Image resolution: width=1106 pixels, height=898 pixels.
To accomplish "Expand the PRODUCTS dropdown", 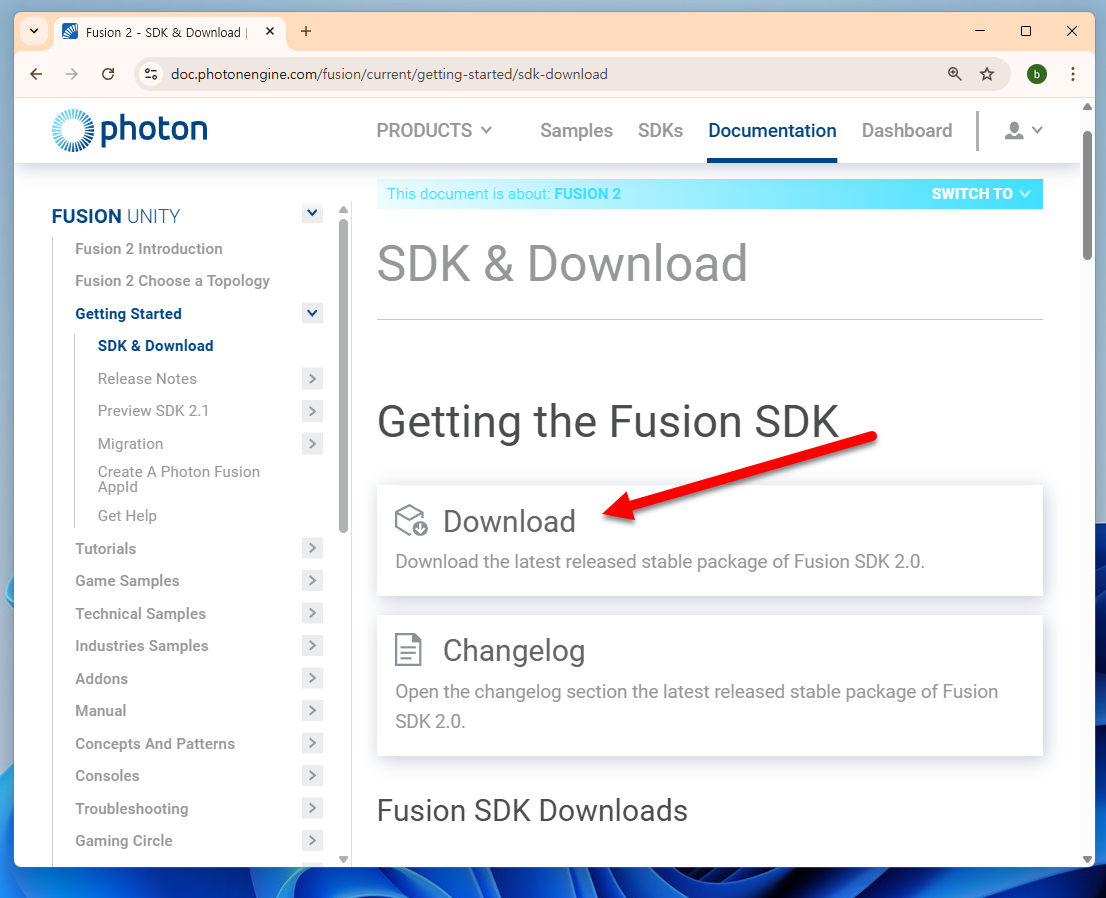I will (x=434, y=131).
